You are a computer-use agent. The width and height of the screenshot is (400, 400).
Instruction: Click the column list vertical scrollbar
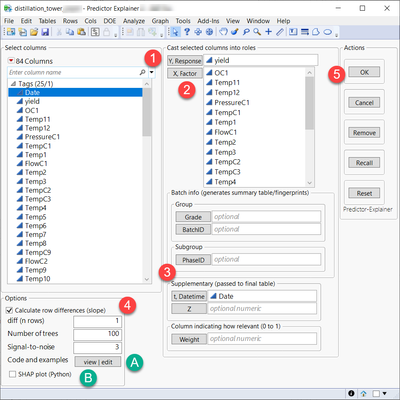pyautogui.click(x=147, y=182)
